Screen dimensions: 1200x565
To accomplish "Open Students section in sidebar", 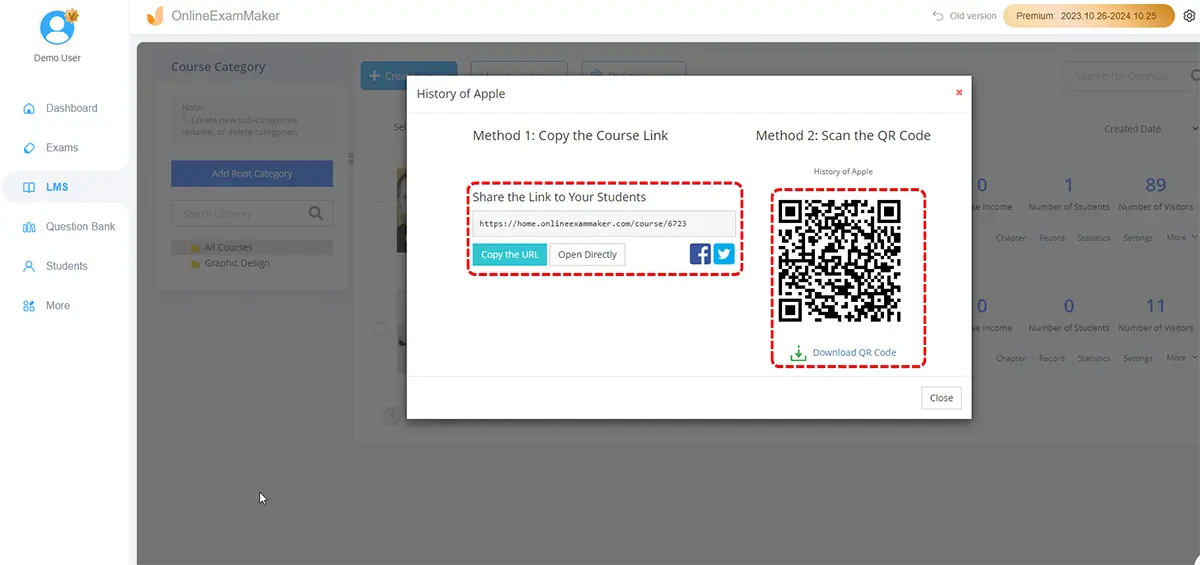I will click(x=66, y=266).
